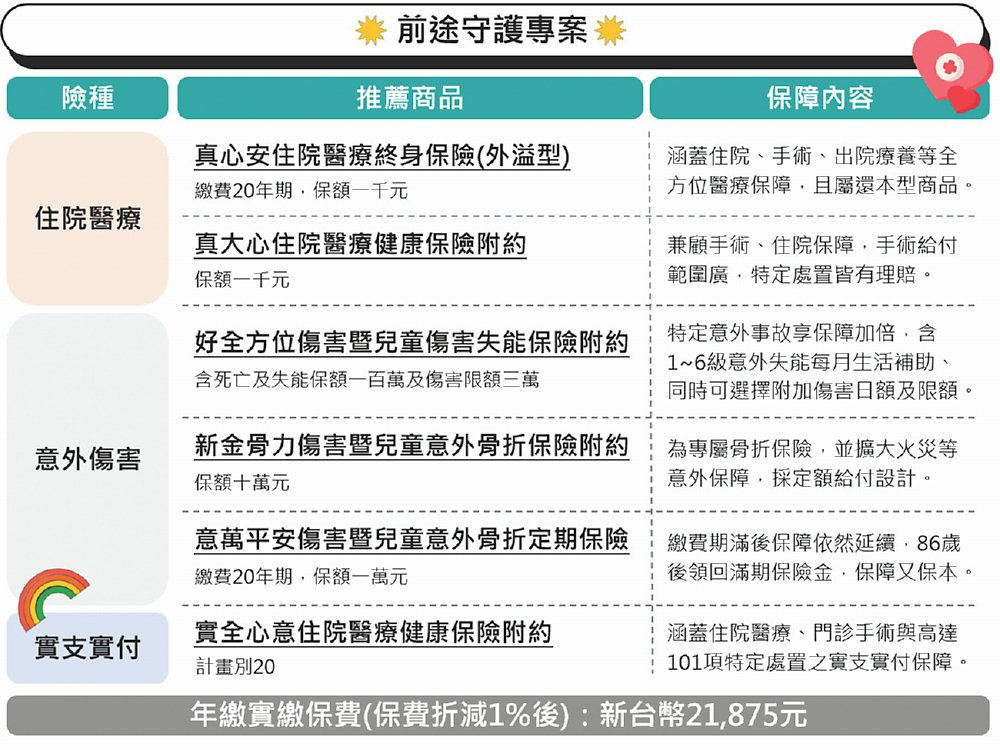
Task: Open 實全心意住院醫療健康保險附約 link
Action: (372, 632)
